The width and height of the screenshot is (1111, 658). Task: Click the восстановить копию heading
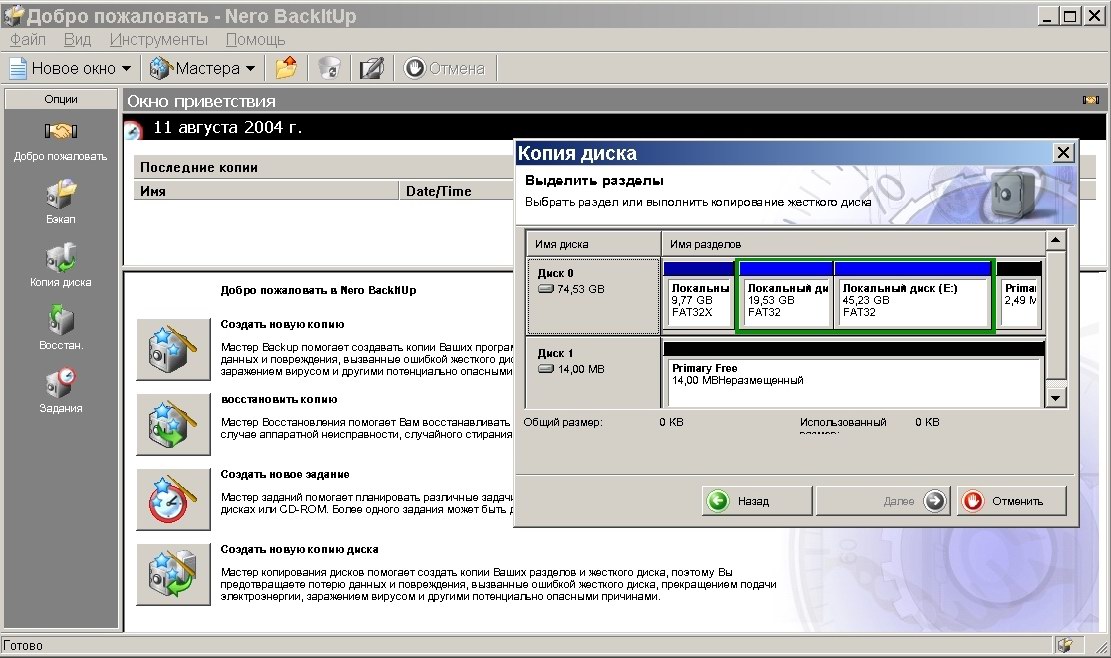click(279, 399)
